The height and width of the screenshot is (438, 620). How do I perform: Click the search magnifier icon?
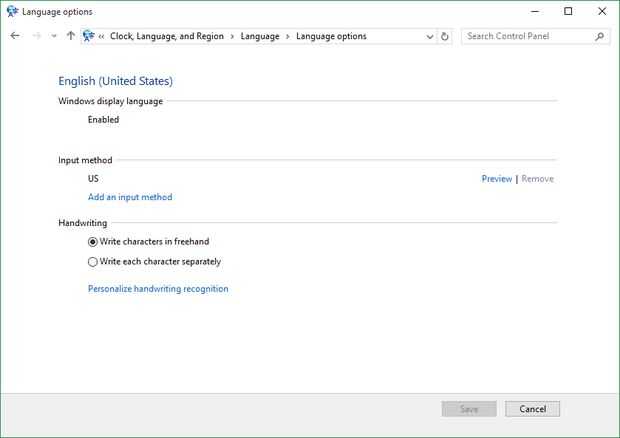click(x=600, y=36)
